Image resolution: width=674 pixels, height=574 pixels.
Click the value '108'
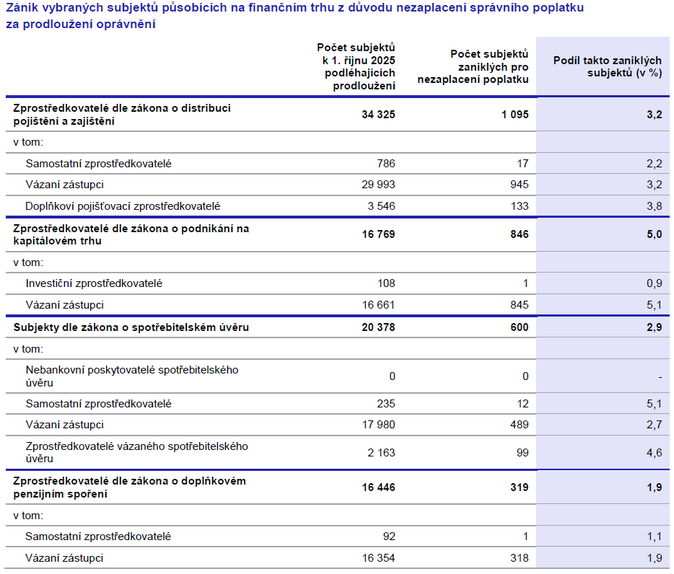click(386, 283)
